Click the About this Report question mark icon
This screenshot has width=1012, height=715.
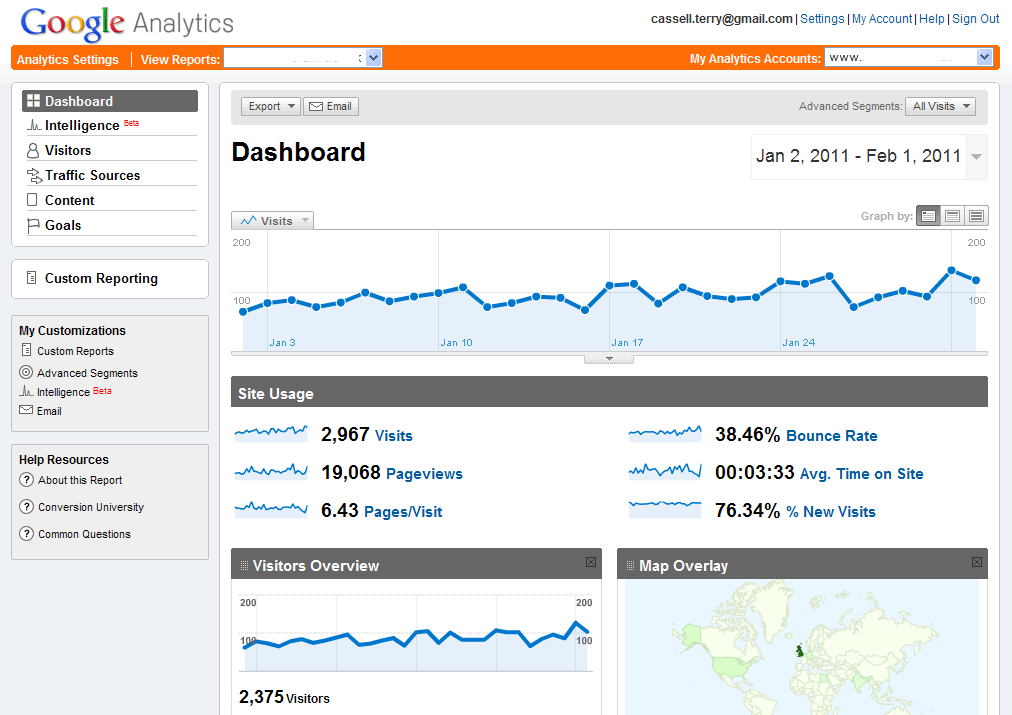tap(27, 480)
